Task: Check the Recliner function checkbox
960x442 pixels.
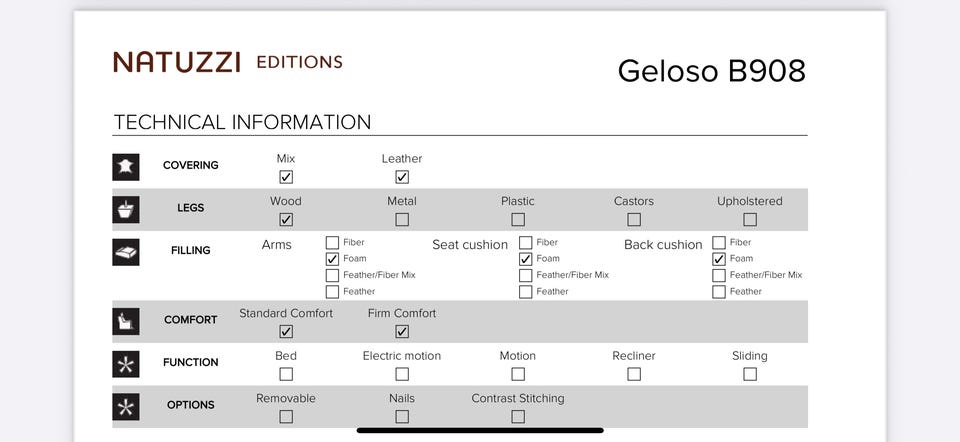Action: point(634,374)
